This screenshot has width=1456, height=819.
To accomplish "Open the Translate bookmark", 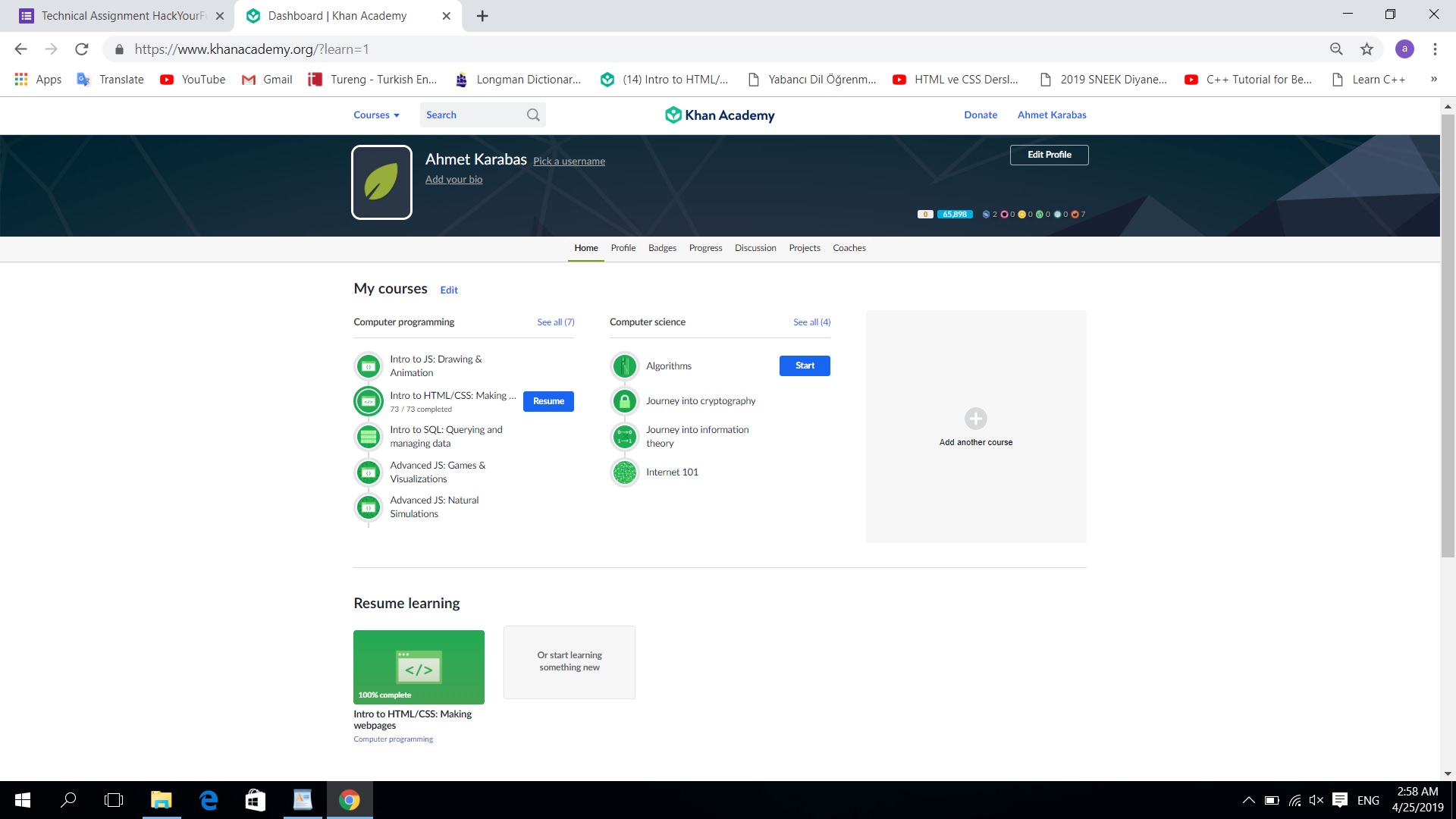I will [x=111, y=80].
